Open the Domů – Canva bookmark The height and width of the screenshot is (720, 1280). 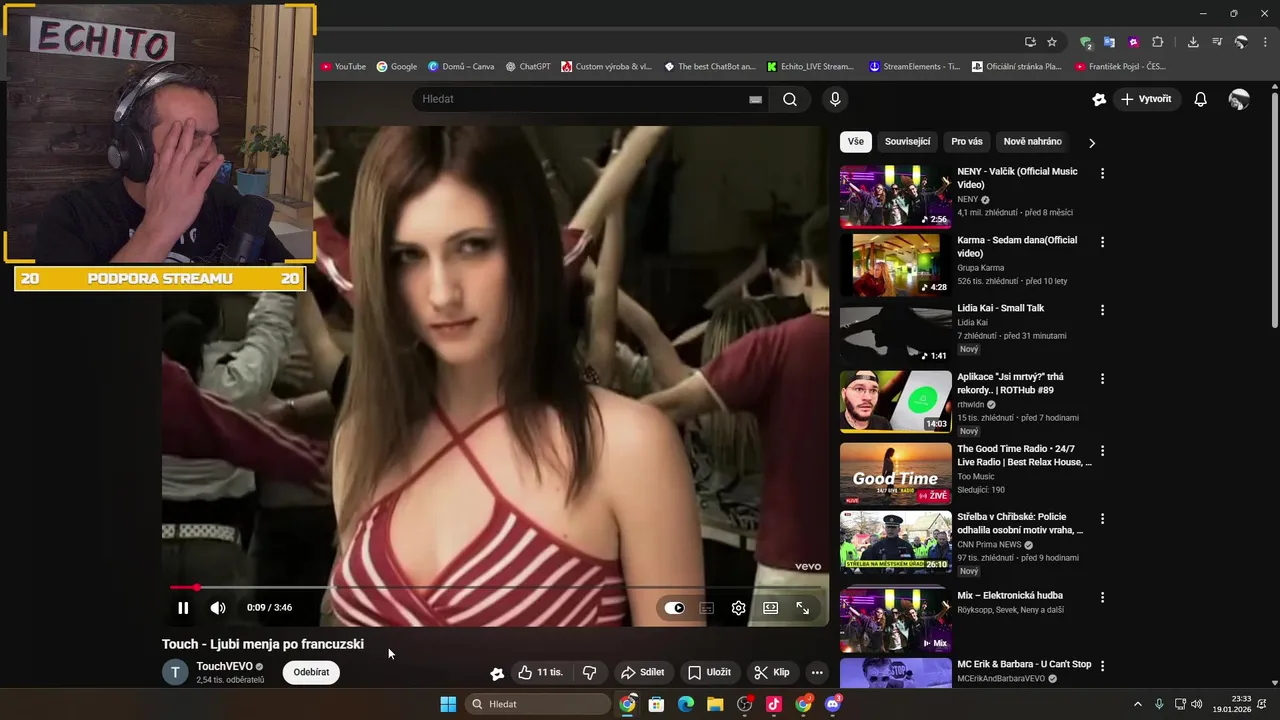461,67
